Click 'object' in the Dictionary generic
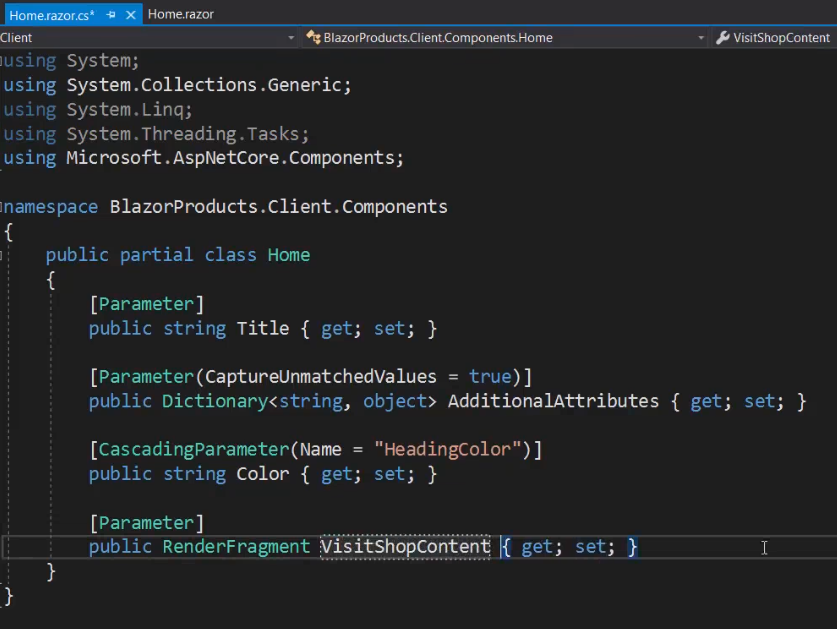 click(394, 401)
